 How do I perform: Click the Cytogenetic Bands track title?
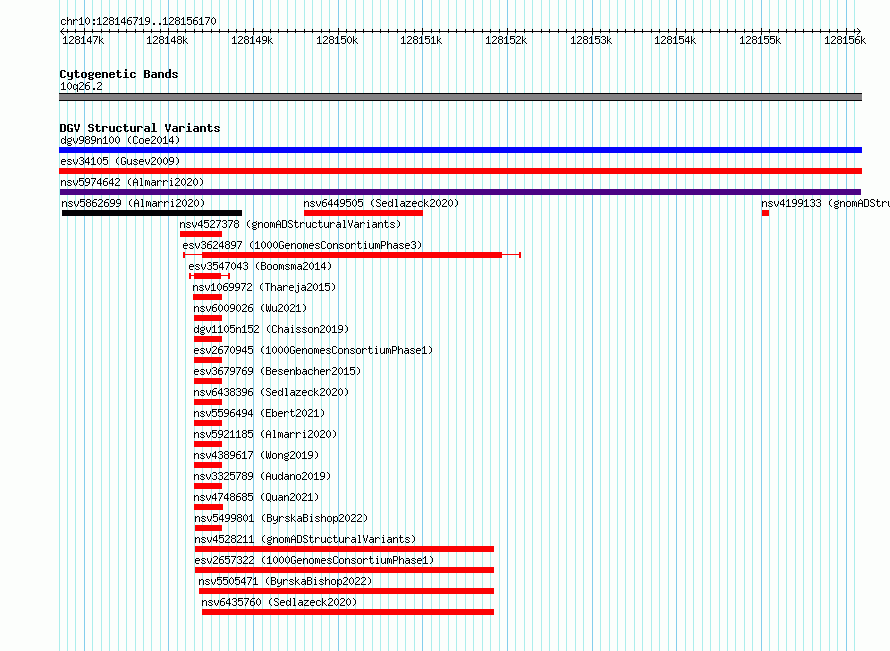[119, 74]
